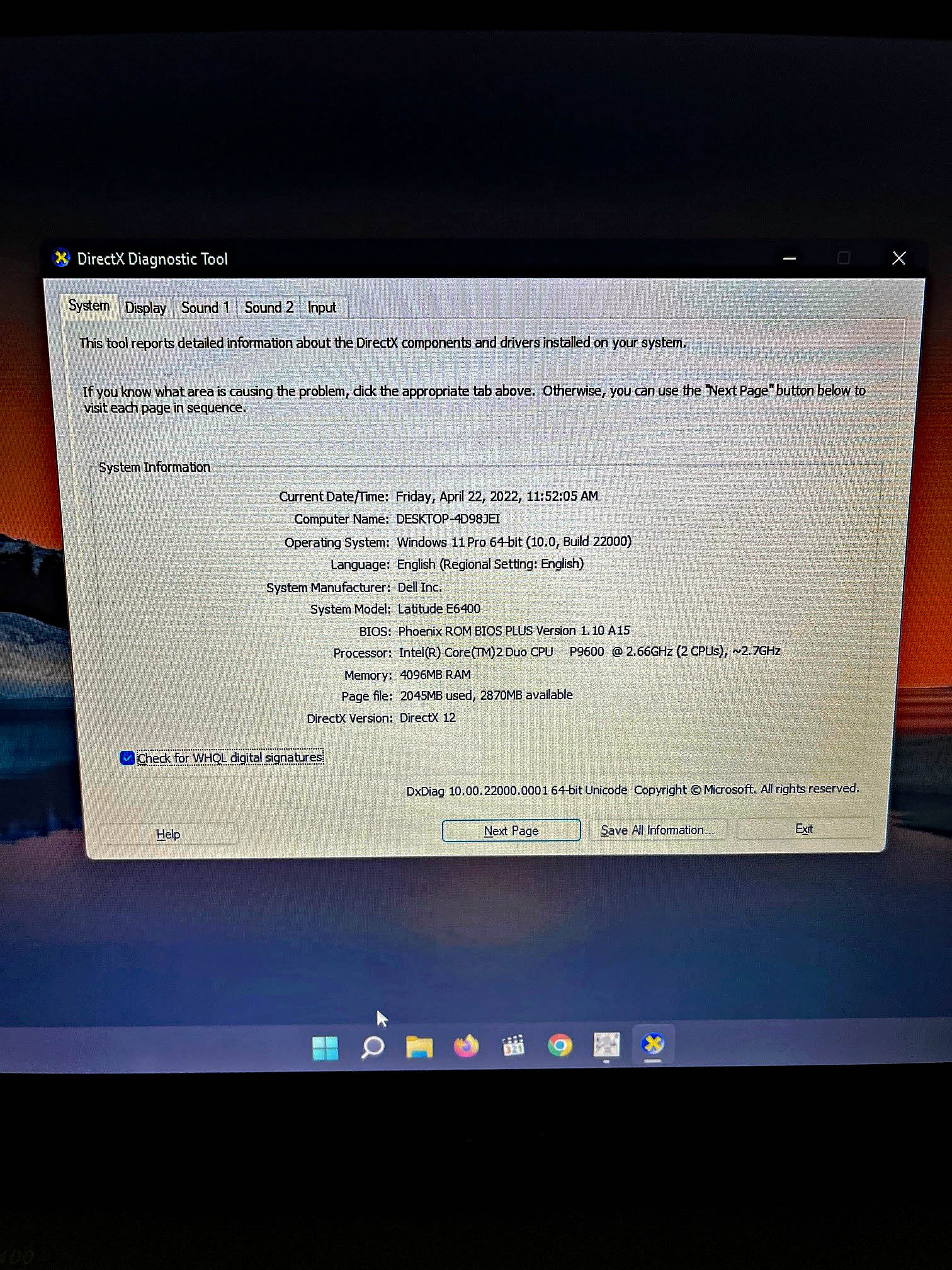The height and width of the screenshot is (1270, 952).
Task: Open Firefox from the taskbar
Action: [466, 1046]
